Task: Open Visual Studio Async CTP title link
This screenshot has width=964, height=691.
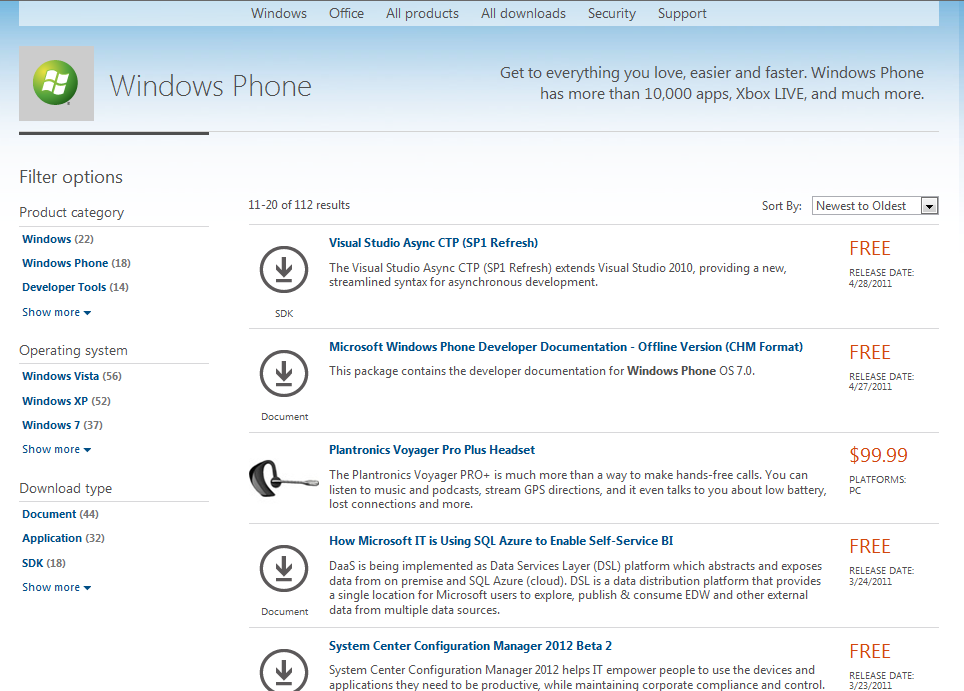Action: click(x=433, y=243)
